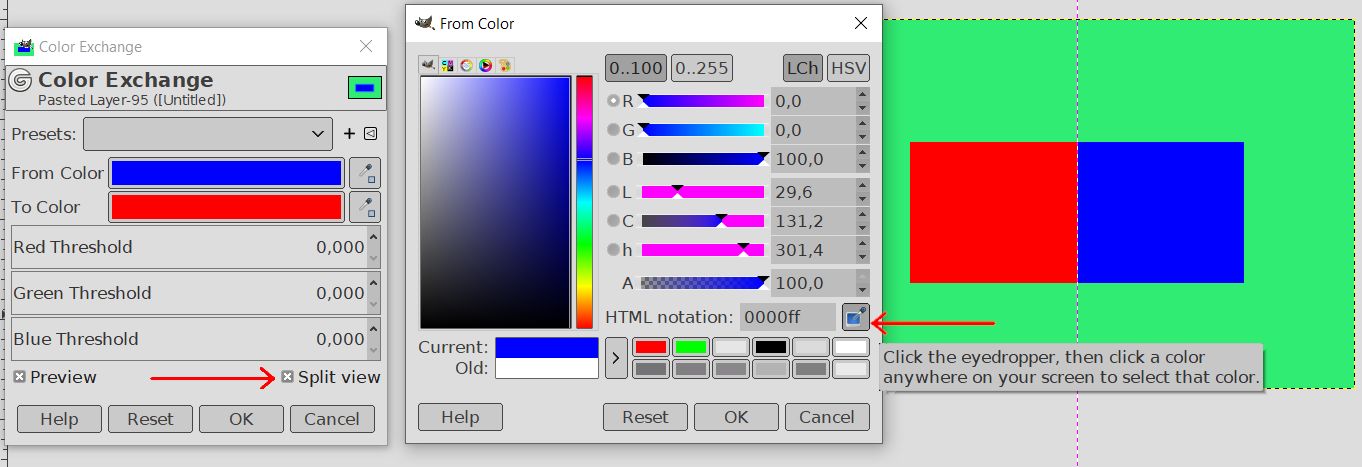Screen dimensions: 1362x467
Task: Click the B channel slider
Action: click(702, 159)
